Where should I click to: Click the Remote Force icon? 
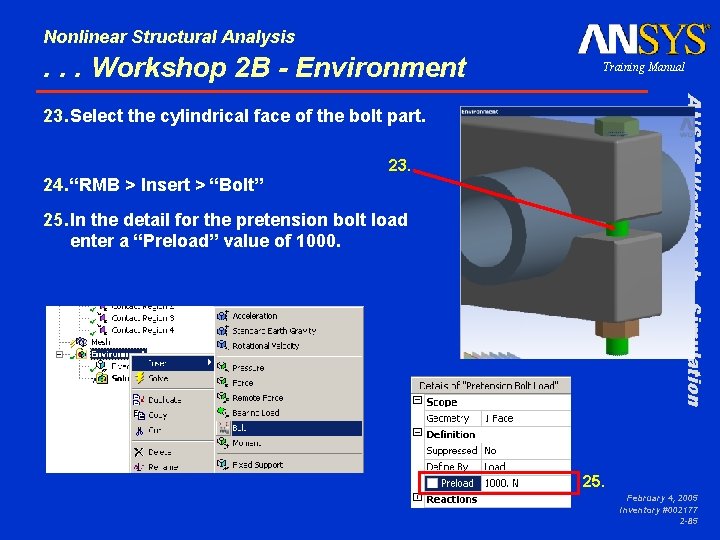tap(223, 397)
